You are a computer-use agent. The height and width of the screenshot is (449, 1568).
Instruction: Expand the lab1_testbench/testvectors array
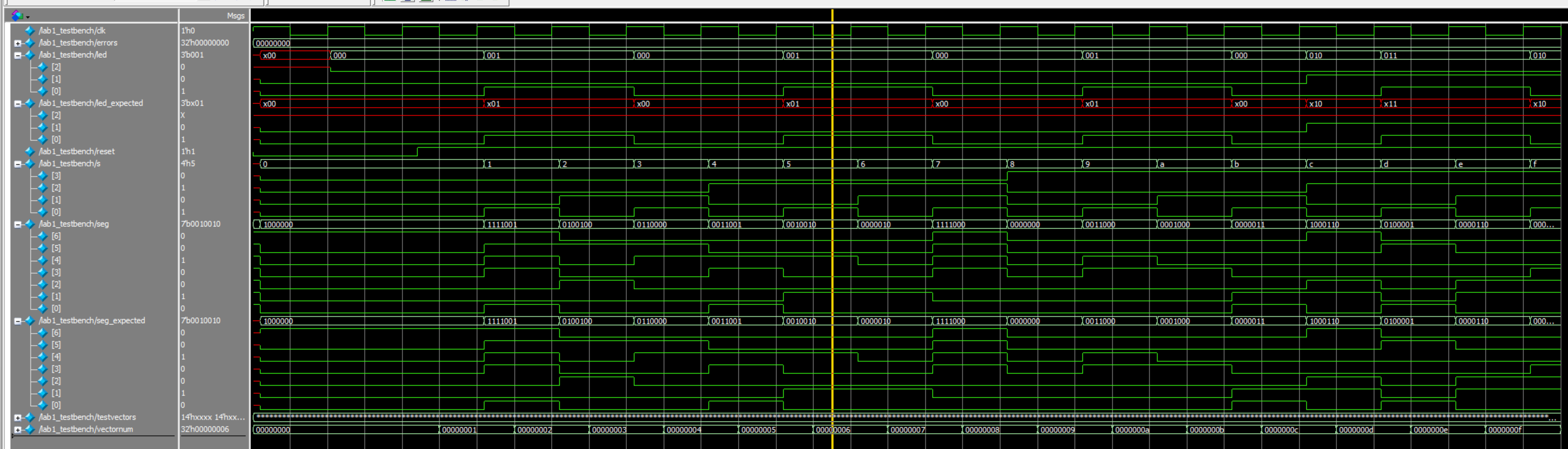18,418
